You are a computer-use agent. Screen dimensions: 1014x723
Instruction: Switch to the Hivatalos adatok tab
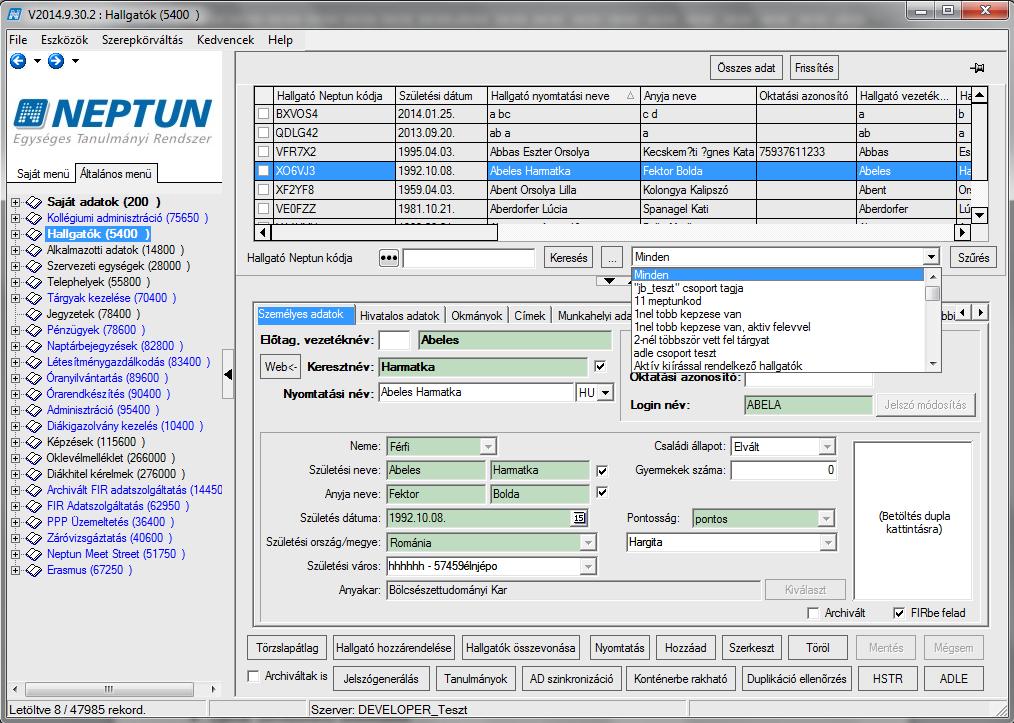pos(399,316)
